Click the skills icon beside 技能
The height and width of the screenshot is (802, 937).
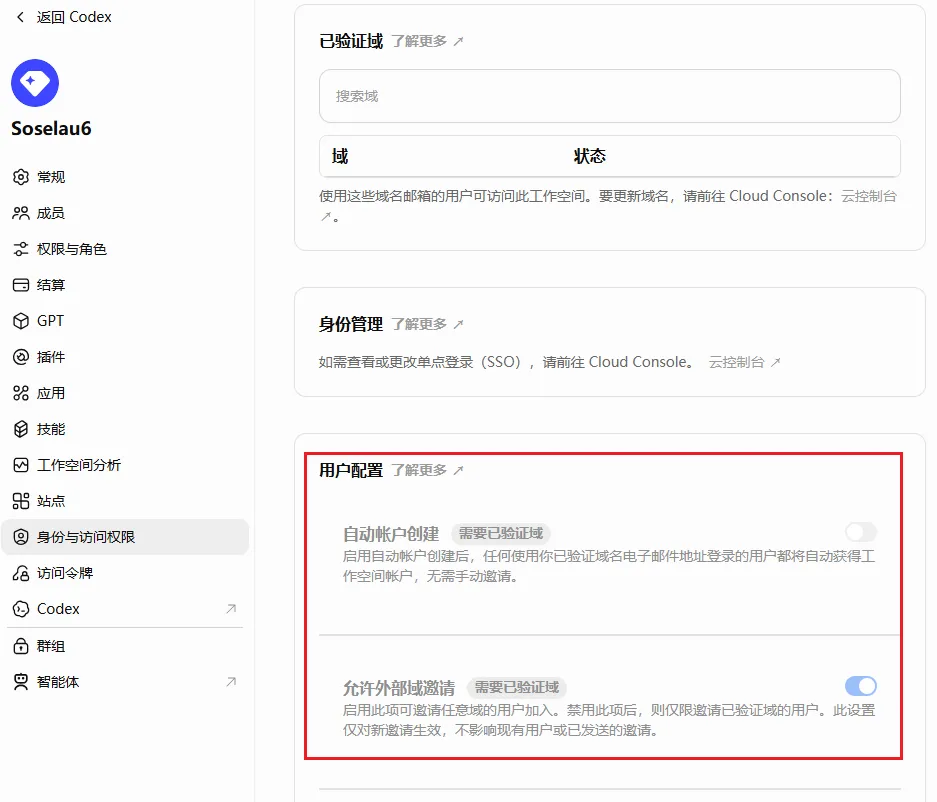pyautogui.click(x=21, y=429)
